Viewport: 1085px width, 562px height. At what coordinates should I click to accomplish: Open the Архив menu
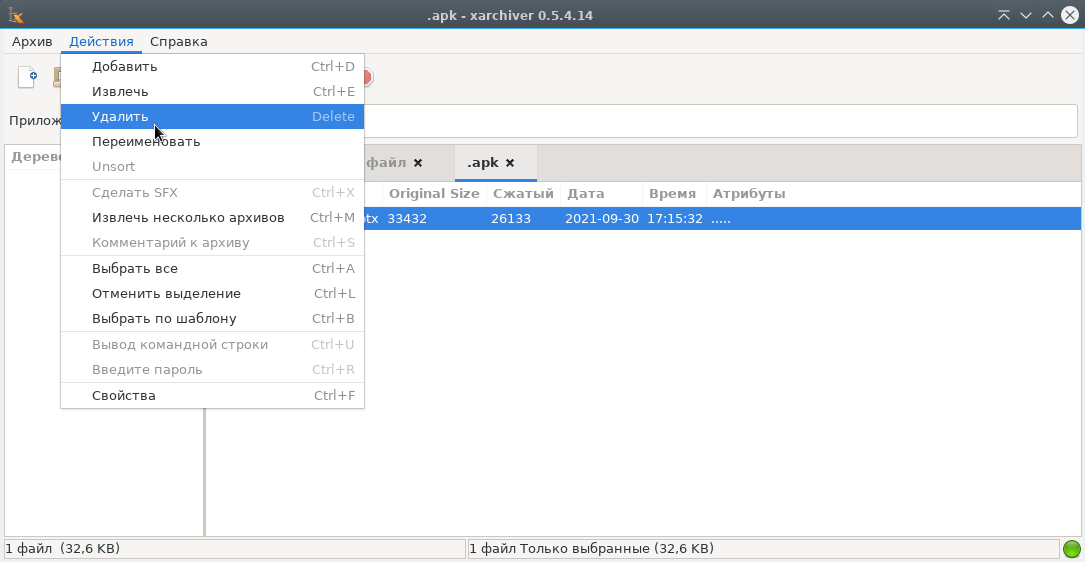pos(32,42)
